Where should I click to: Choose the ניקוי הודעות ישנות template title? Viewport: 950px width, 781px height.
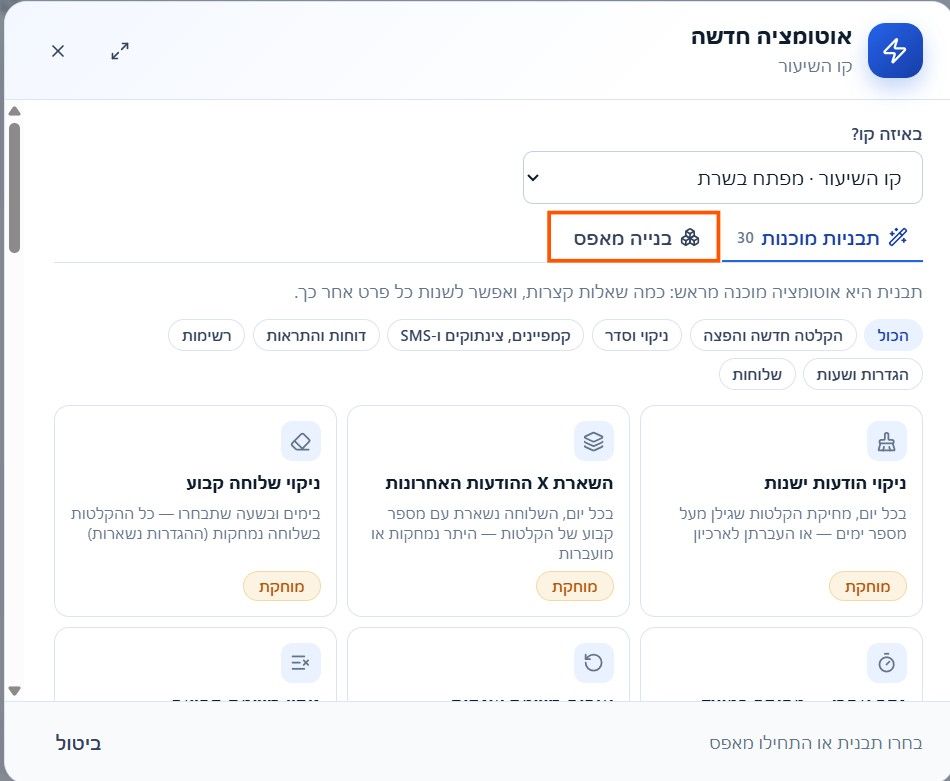pyautogui.click(x=835, y=483)
